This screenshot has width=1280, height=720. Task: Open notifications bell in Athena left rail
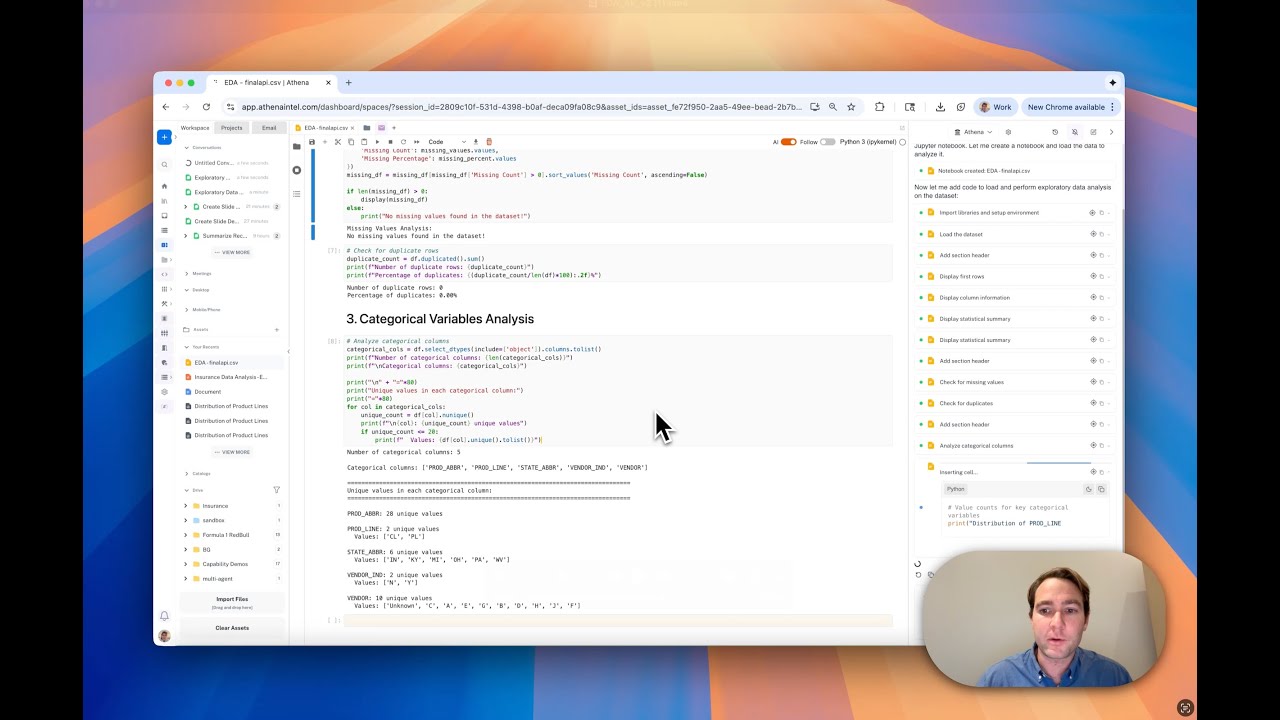click(x=164, y=616)
